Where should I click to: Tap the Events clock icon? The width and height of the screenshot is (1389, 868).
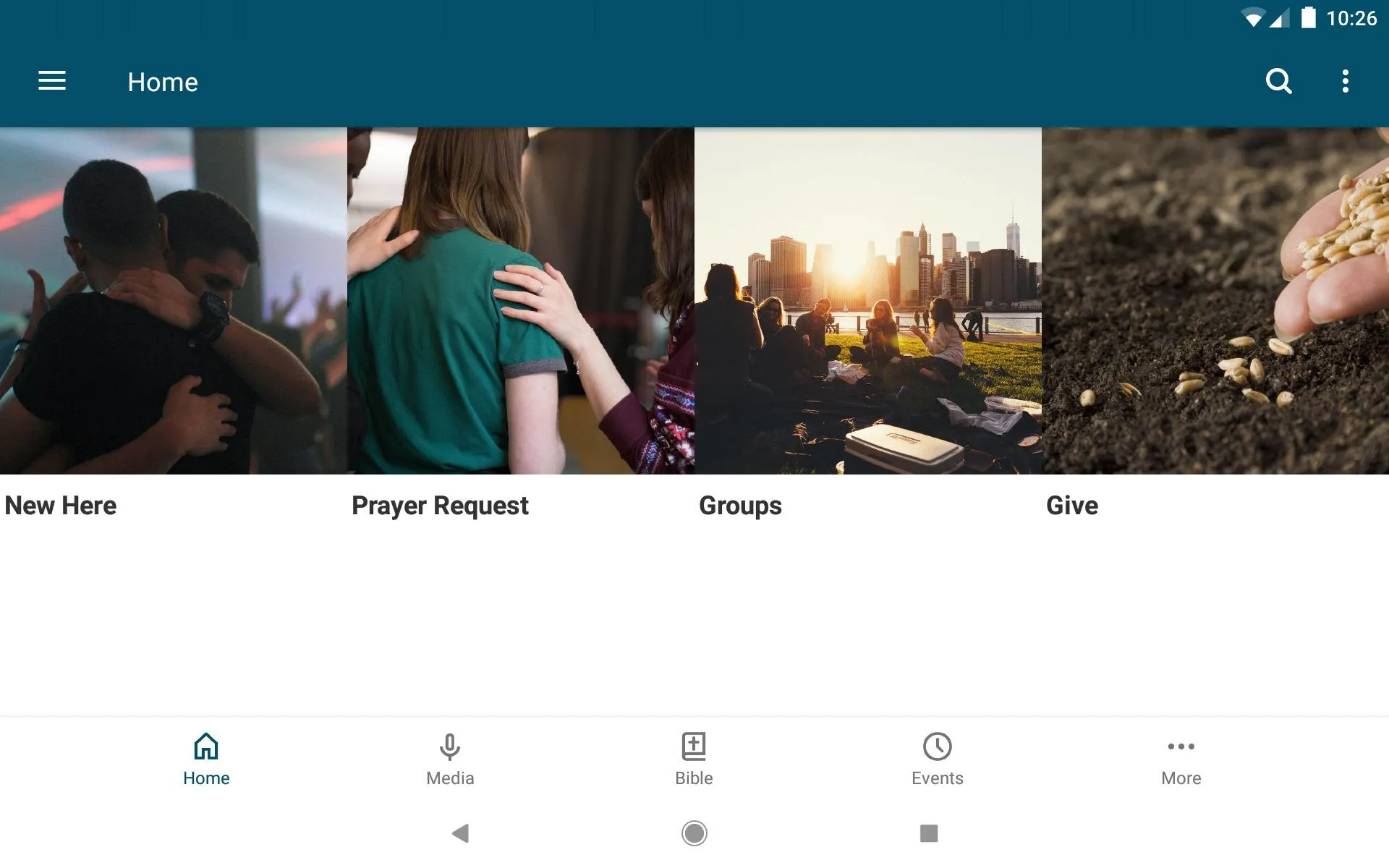click(937, 747)
